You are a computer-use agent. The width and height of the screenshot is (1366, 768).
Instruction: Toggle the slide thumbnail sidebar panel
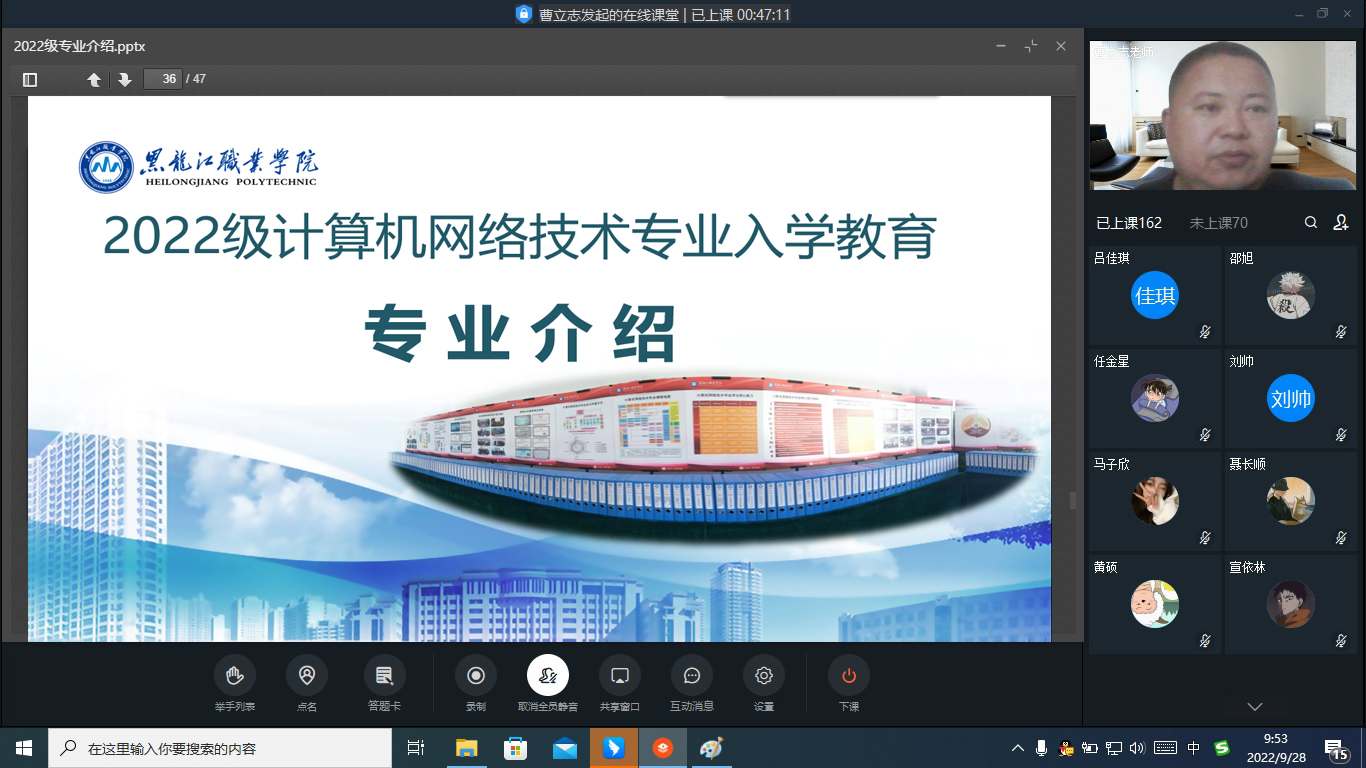click(30, 79)
